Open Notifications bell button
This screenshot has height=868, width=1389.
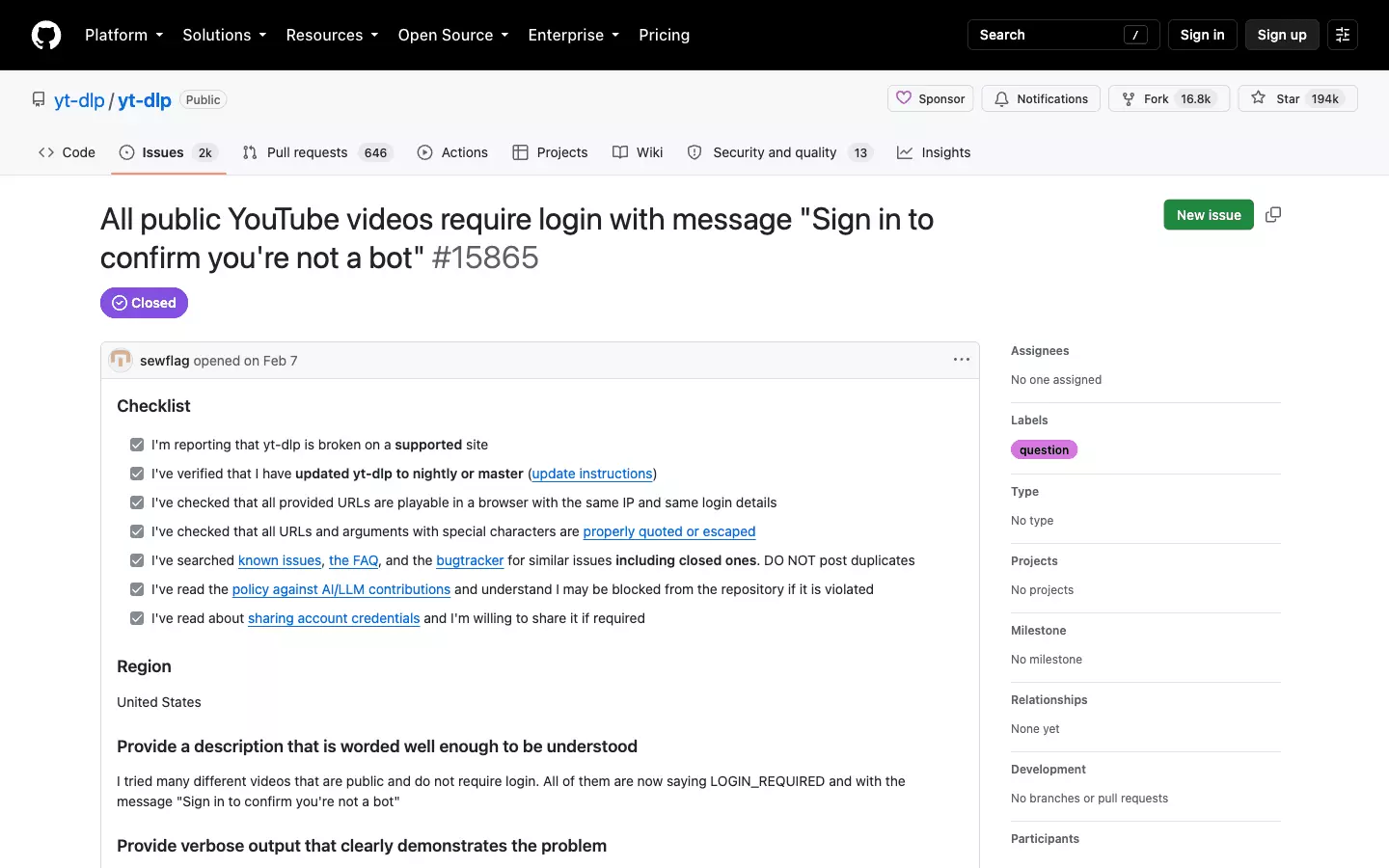(x=1041, y=98)
